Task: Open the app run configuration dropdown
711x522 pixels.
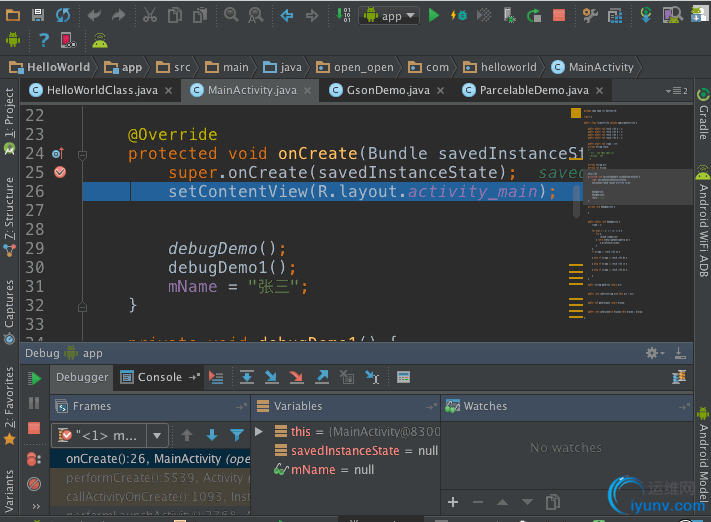Action: (x=389, y=16)
